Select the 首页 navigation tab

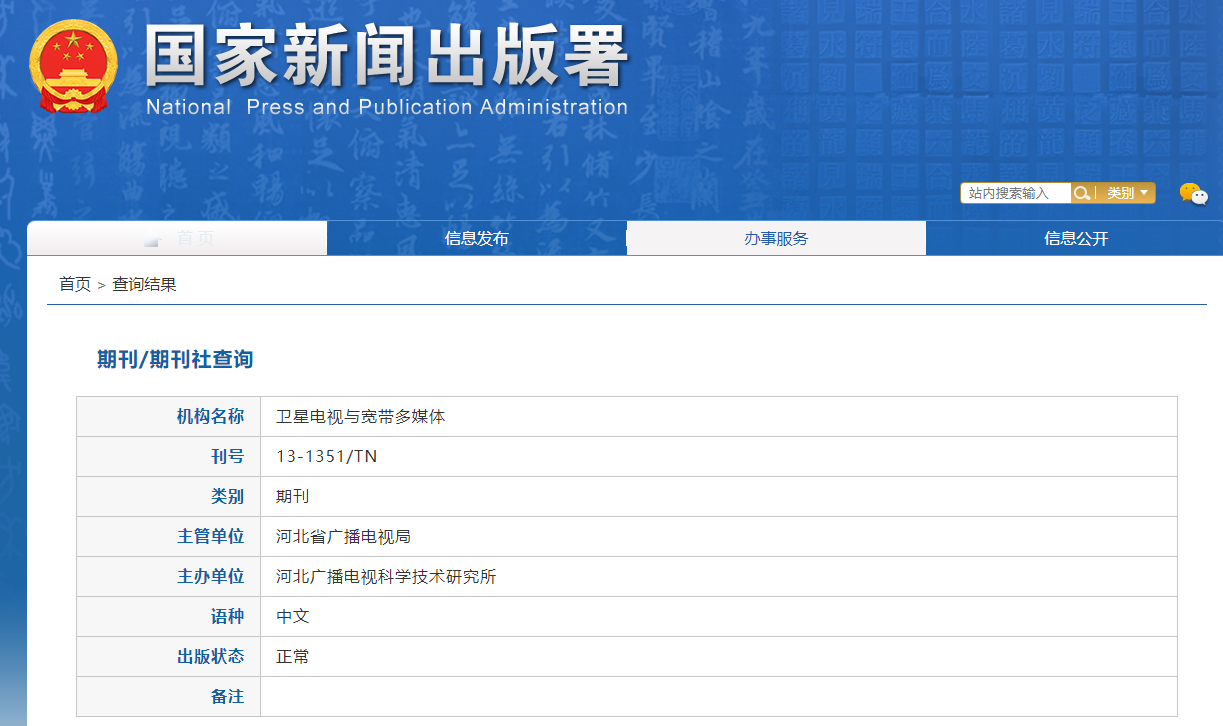[x=195, y=238]
